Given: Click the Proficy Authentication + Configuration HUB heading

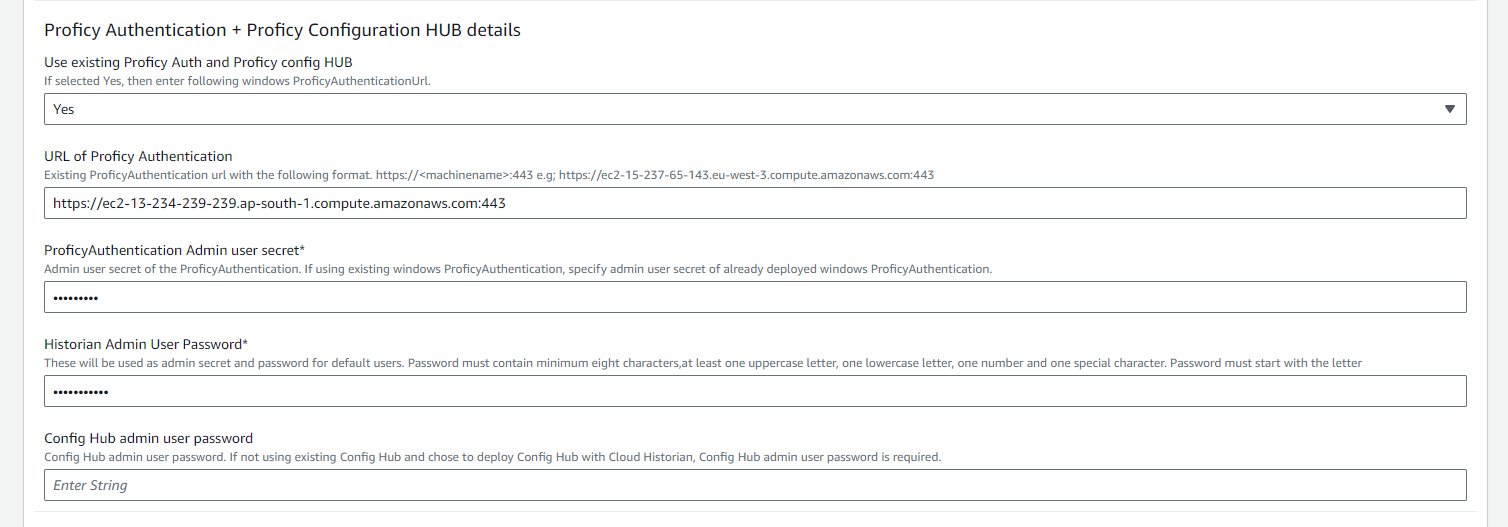Looking at the screenshot, I should click(x=282, y=30).
